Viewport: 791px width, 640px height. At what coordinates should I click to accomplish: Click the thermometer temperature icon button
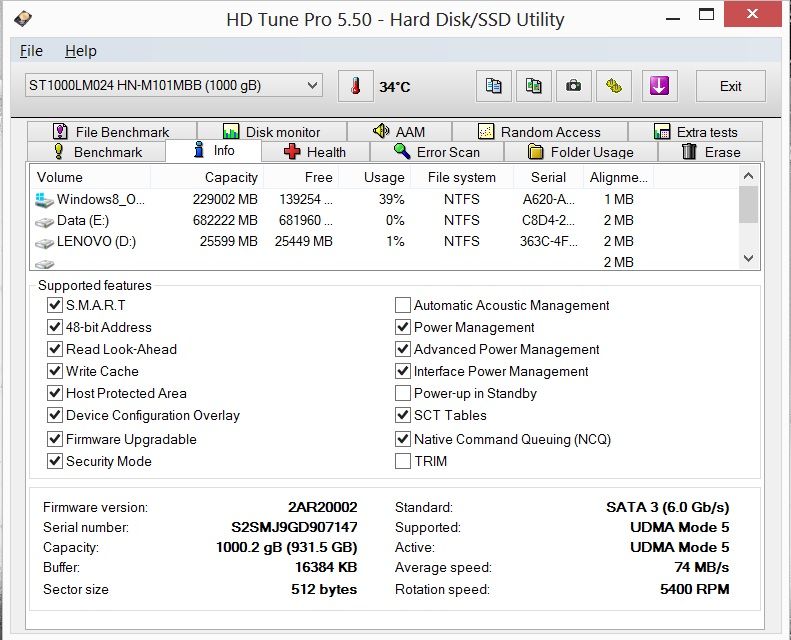point(356,86)
